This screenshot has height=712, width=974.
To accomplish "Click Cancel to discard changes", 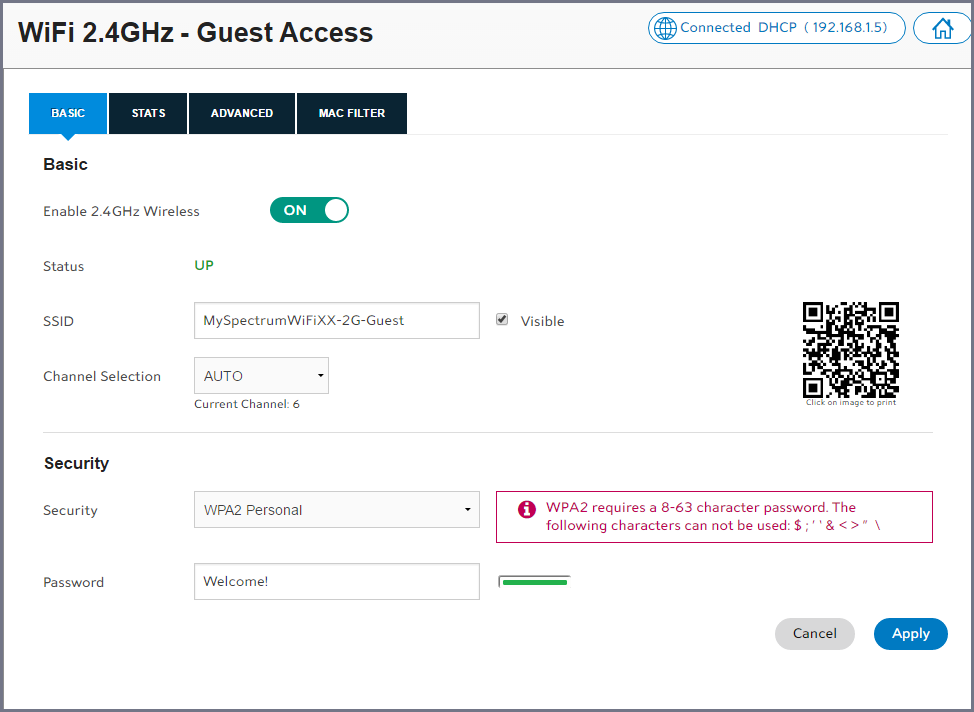I will (814, 633).
